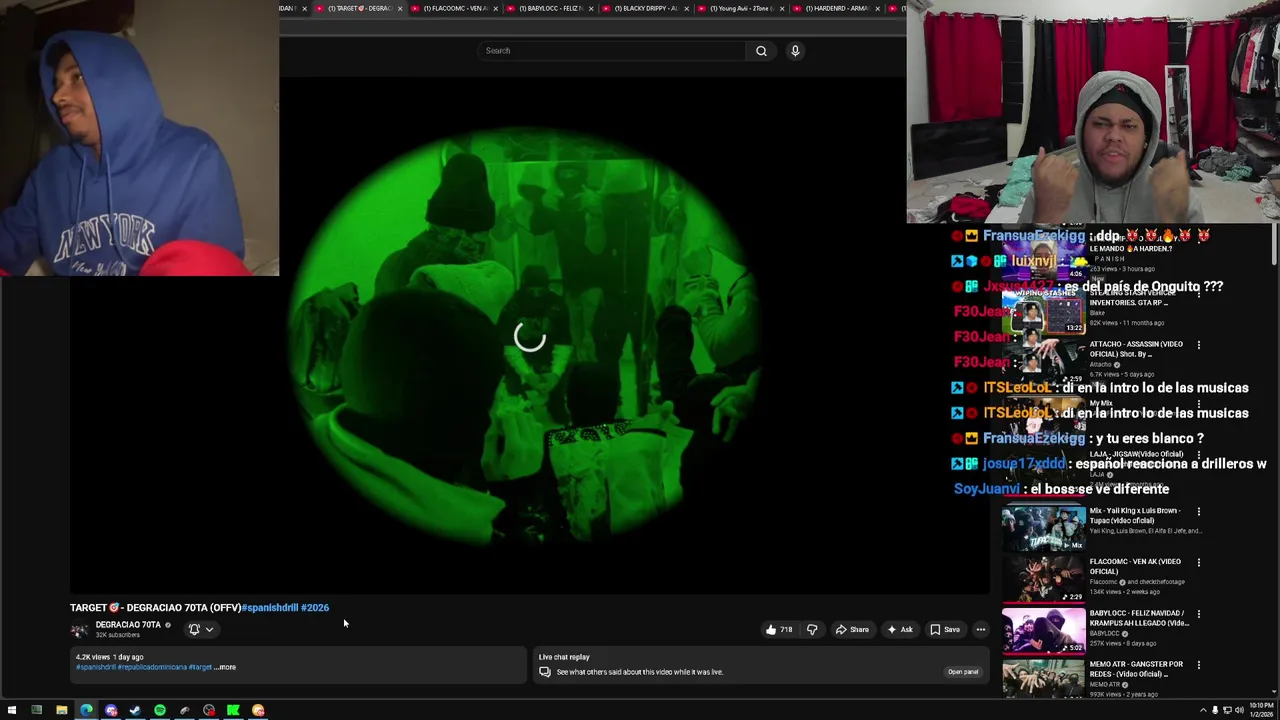This screenshot has width=1280, height=720.
Task: Open FLACOOMC - VEN AK video title
Action: pos(1135,566)
